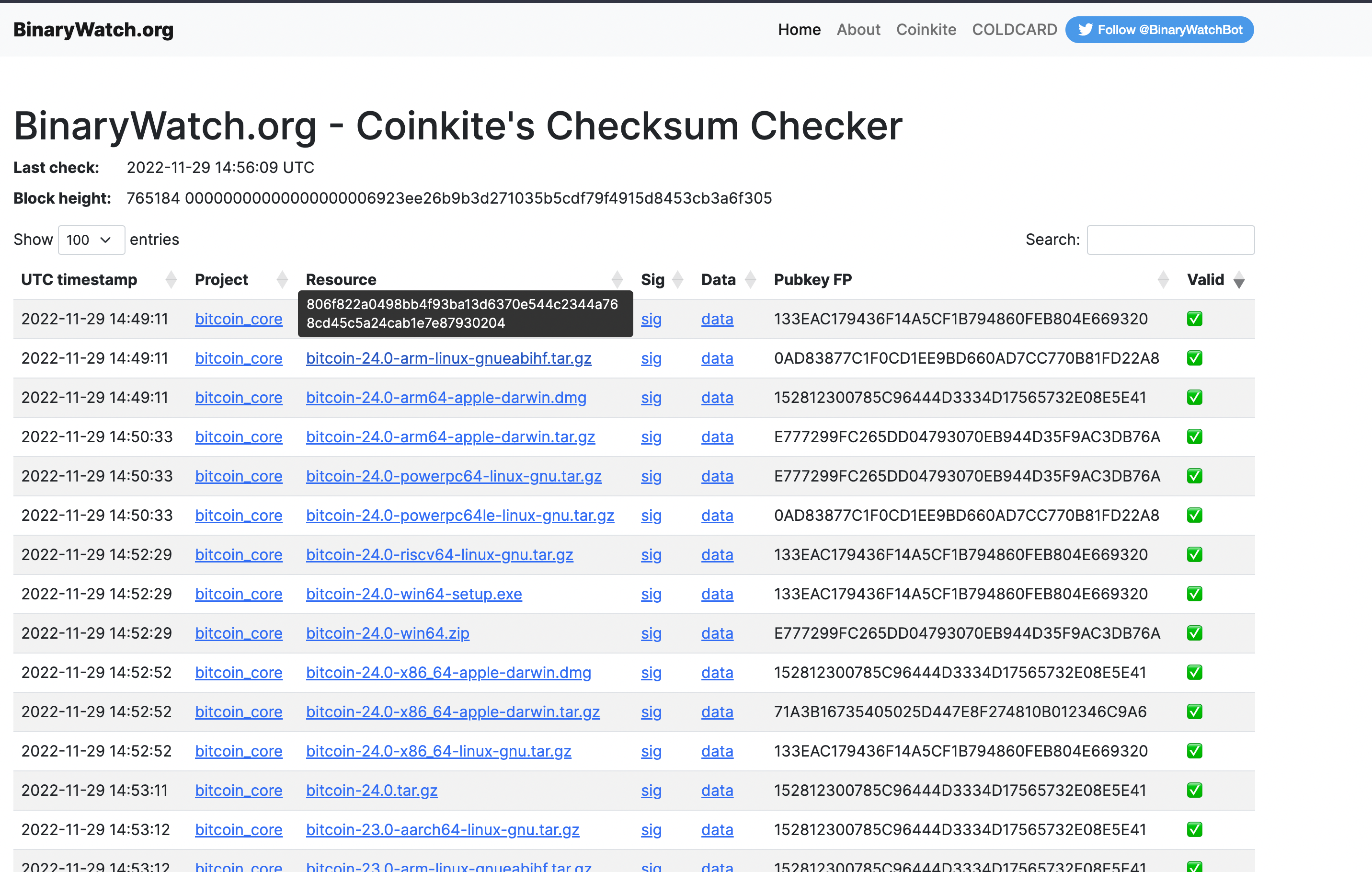The width and height of the screenshot is (1372, 872).
Task: Open bitcoin-24.0-powerpc64le-linux-gnu.tar.gz link
Action: (x=460, y=516)
